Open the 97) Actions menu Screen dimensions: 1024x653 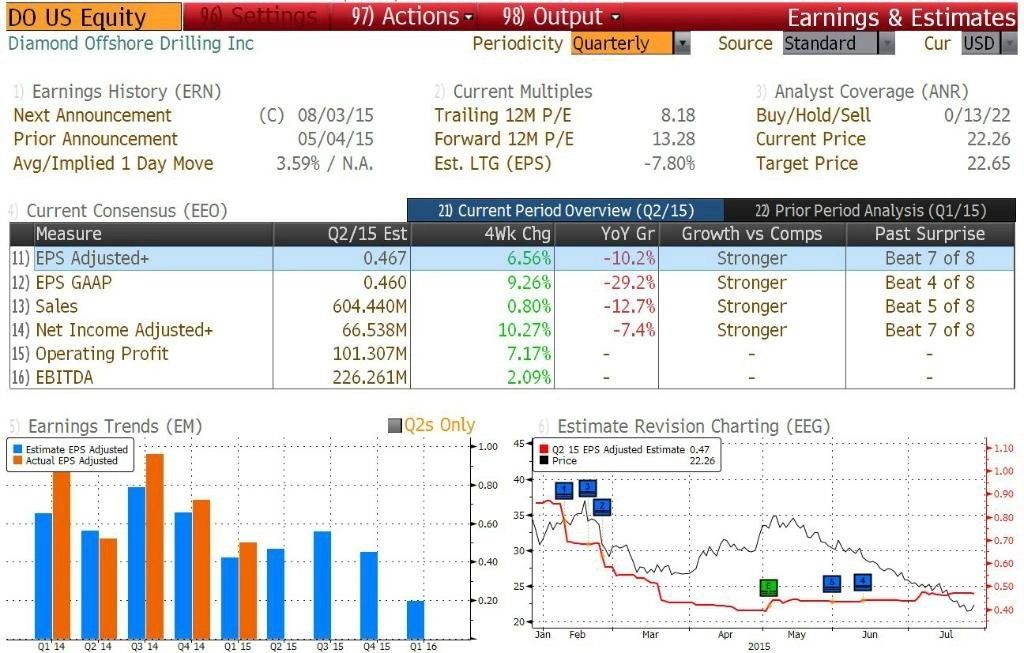(411, 16)
